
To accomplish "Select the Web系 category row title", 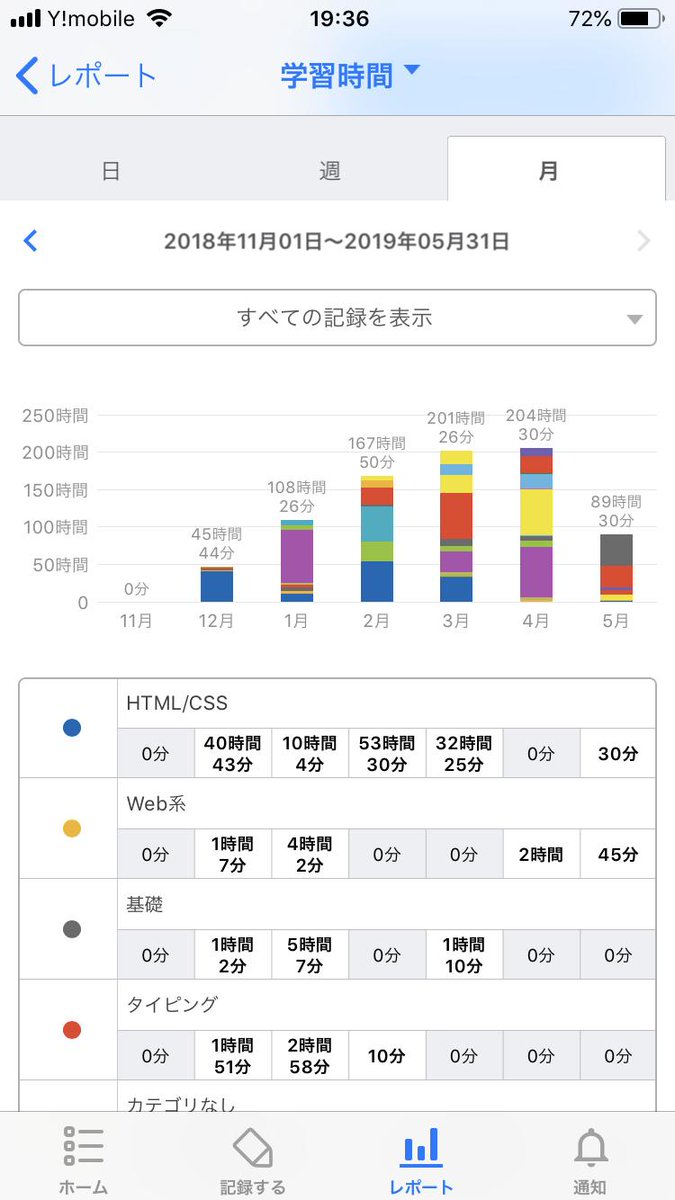I will click(x=157, y=804).
